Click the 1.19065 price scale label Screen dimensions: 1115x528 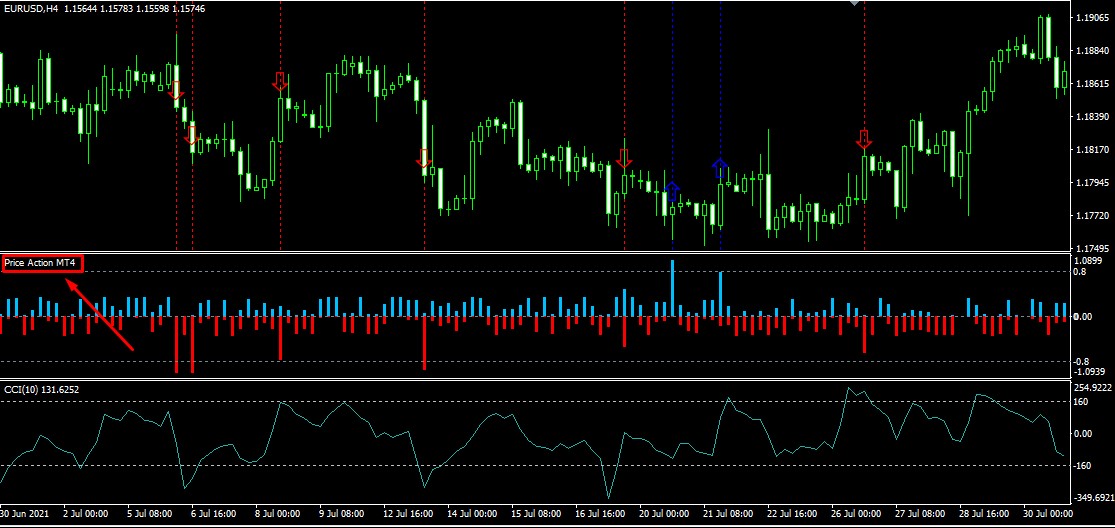click(1093, 18)
